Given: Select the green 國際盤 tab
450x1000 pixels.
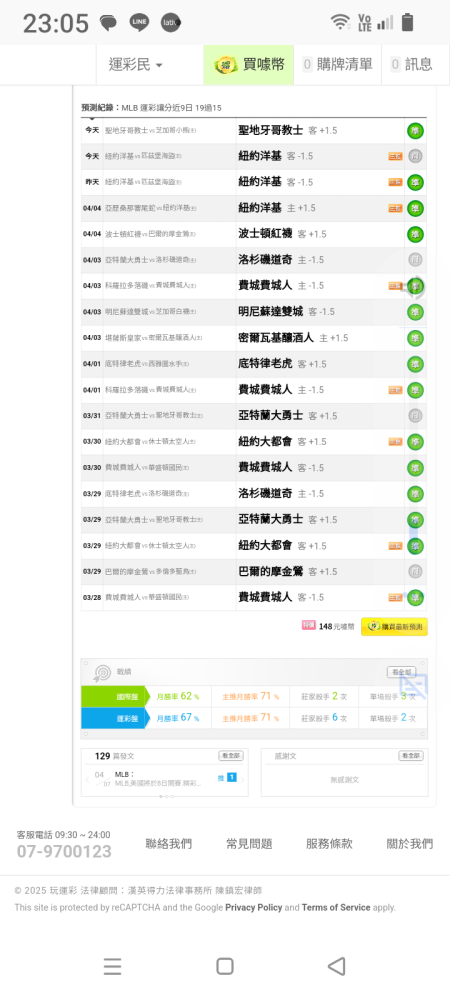Looking at the screenshot, I should 115,696.
